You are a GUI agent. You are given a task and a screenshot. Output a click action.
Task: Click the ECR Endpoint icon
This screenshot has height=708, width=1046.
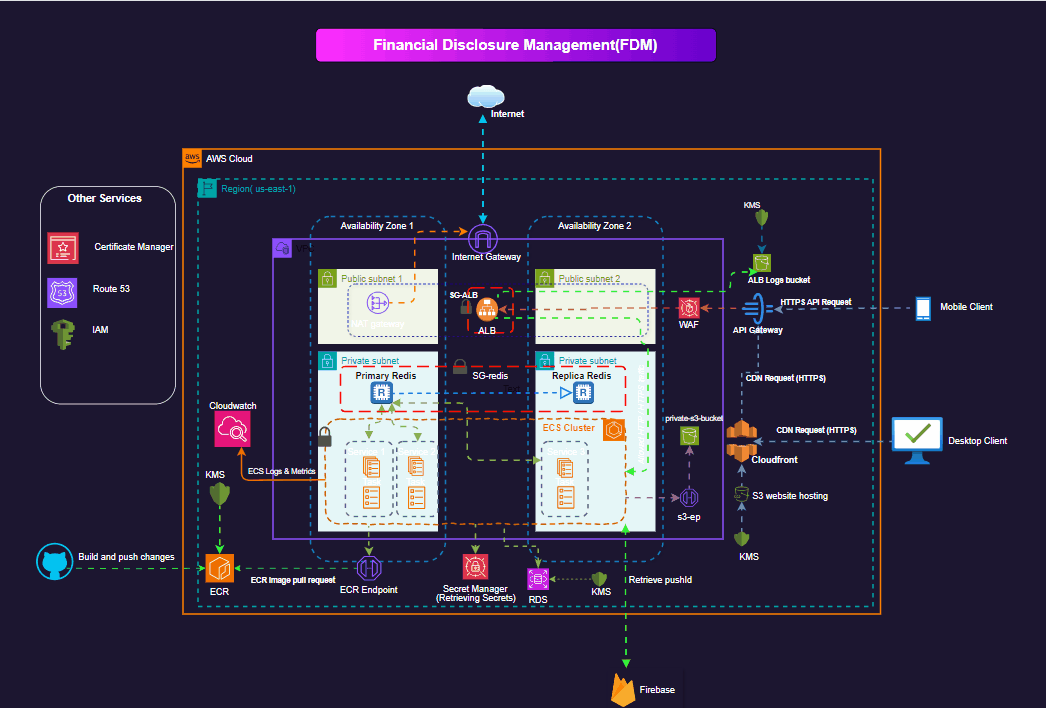(x=369, y=569)
